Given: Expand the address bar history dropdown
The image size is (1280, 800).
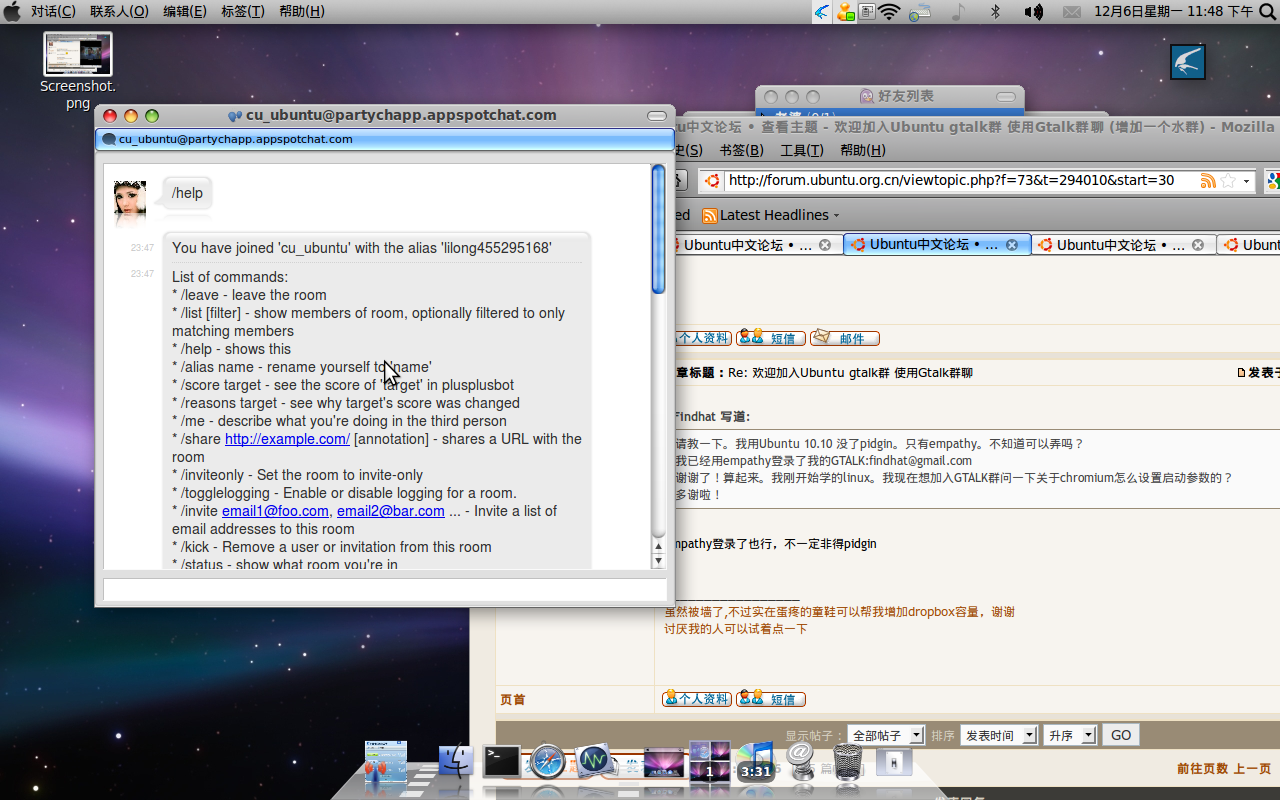Looking at the screenshot, I should [x=1246, y=181].
